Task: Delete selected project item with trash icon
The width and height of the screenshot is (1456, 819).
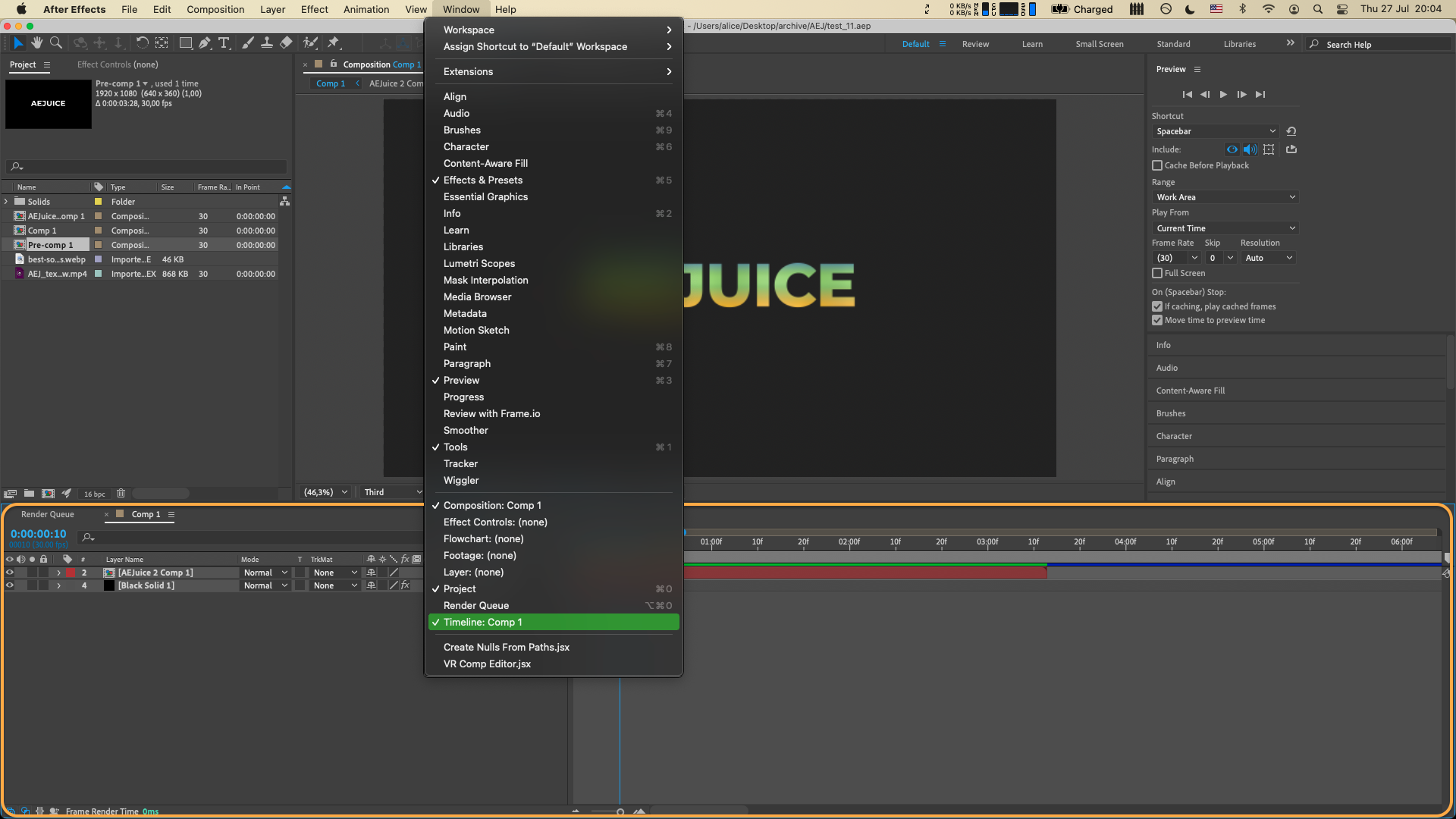Action: coord(121,494)
